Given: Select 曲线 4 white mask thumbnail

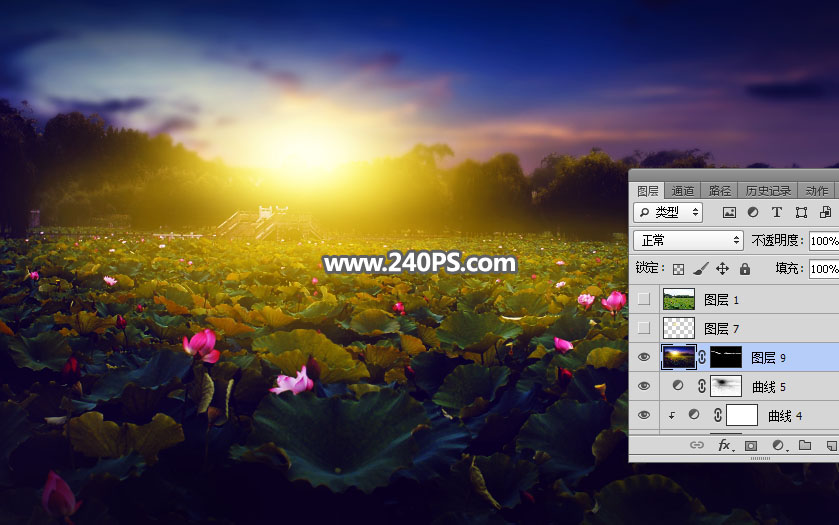Looking at the screenshot, I should [742, 415].
